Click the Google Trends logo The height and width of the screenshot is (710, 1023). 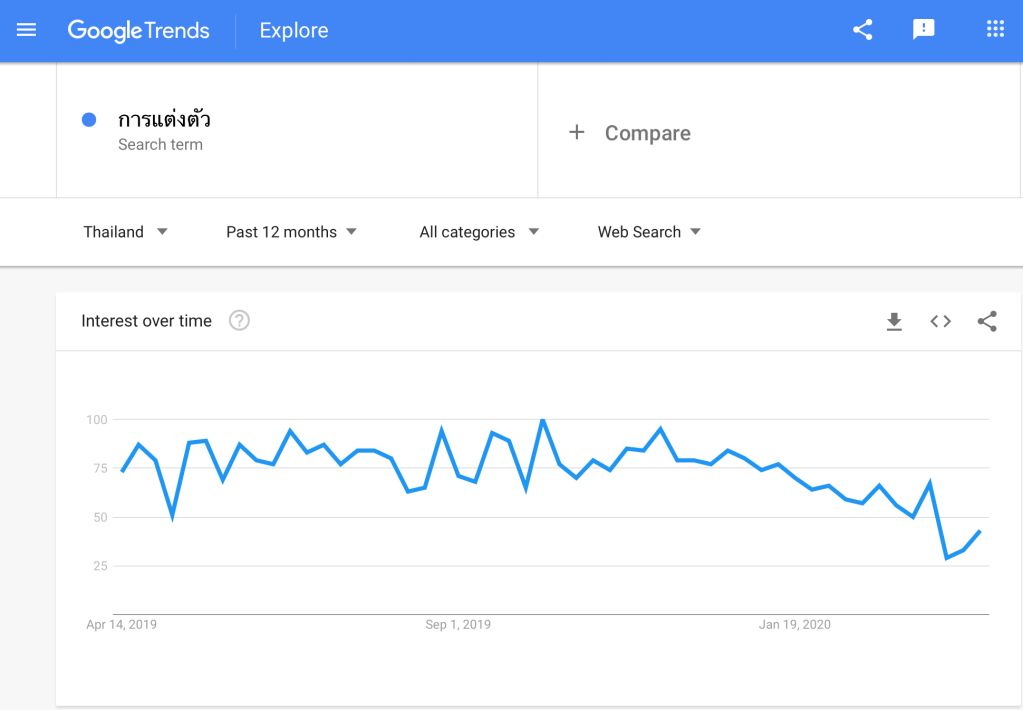[139, 31]
